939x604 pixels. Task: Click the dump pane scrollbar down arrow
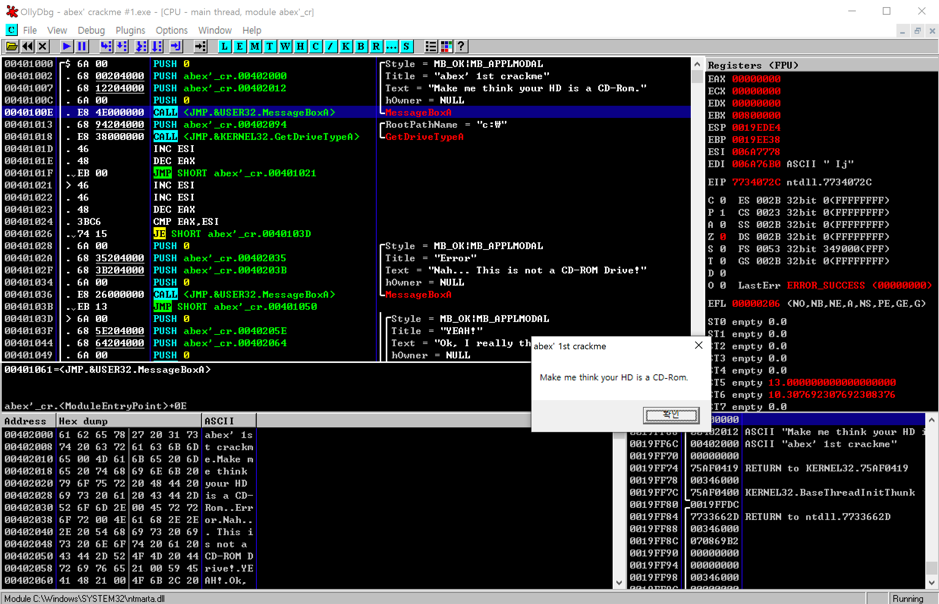coord(619,582)
